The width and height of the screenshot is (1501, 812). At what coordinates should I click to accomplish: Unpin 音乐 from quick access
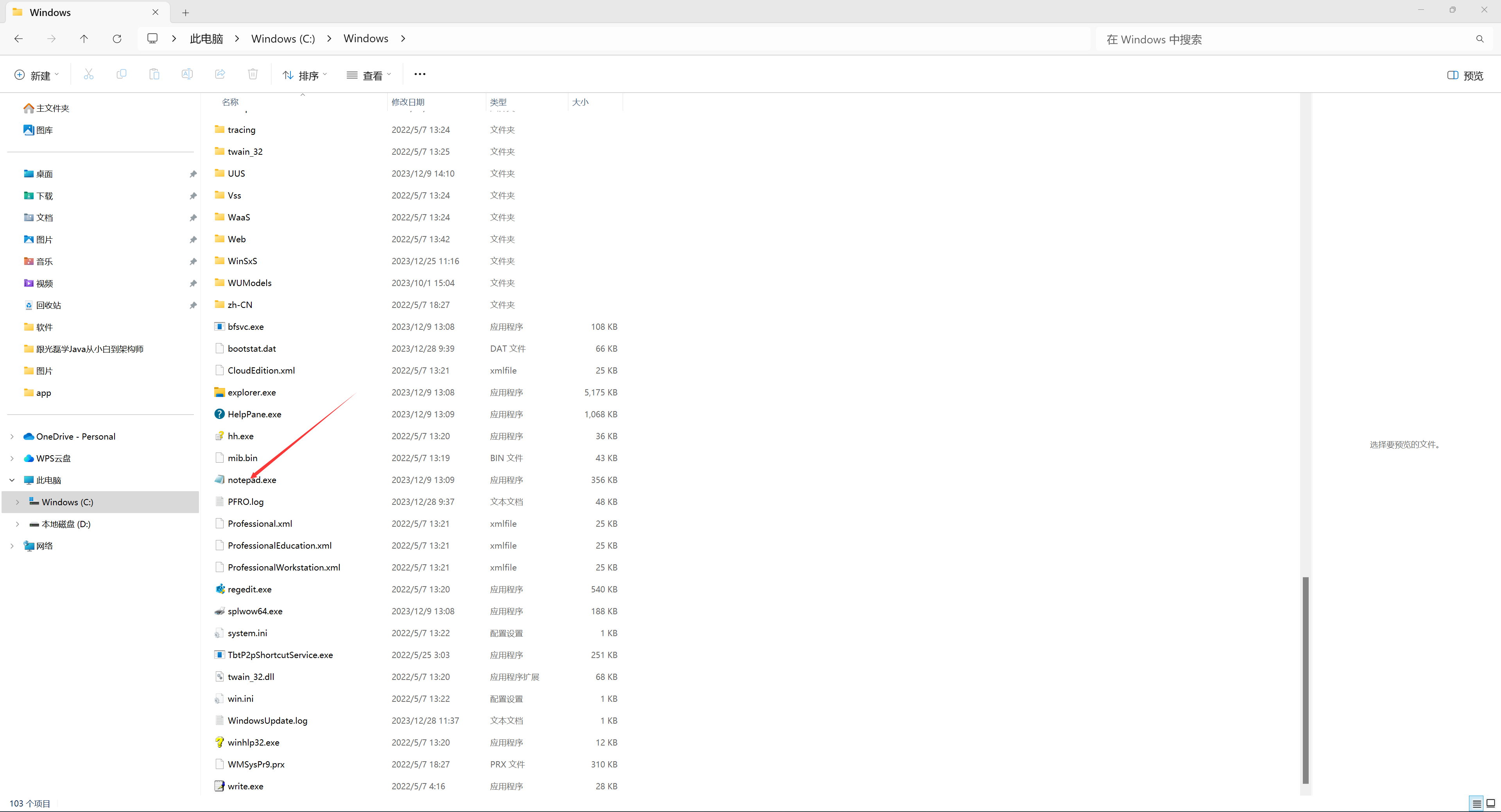pos(193,261)
